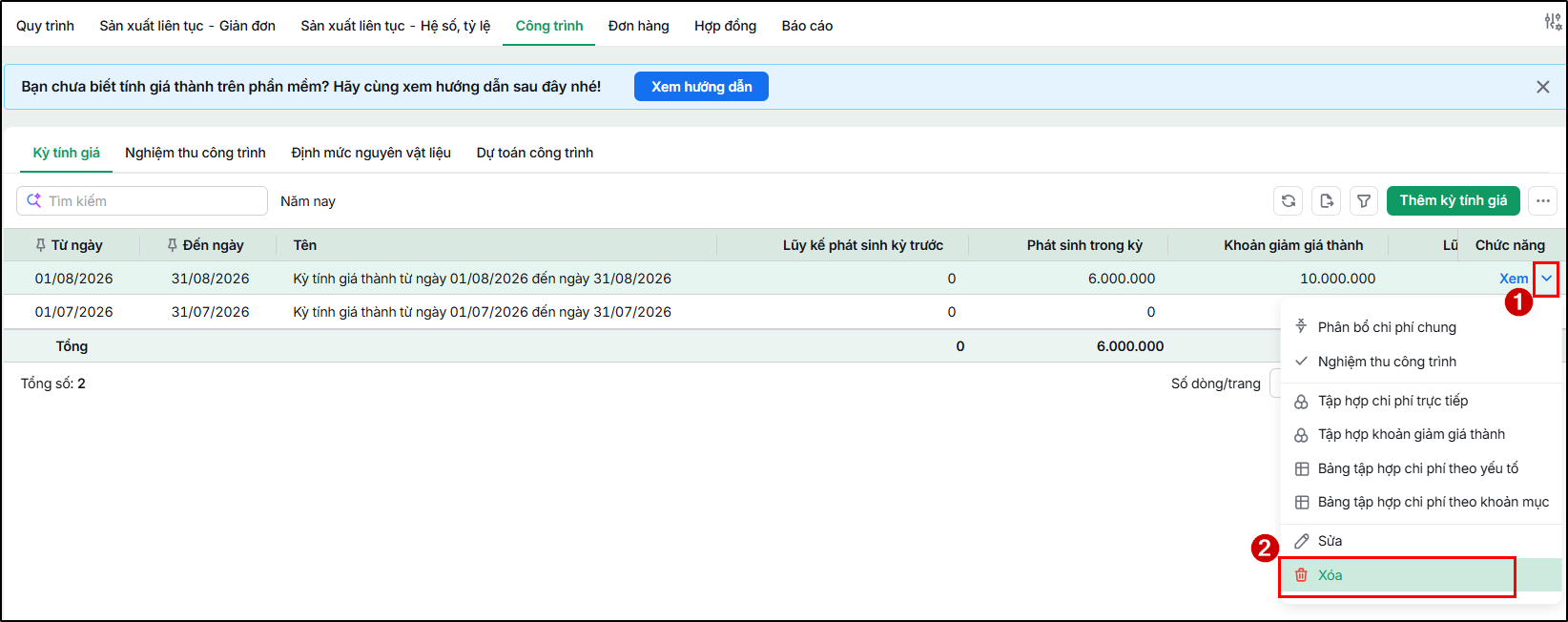The image size is (1568, 622).
Task: Toggle pin on Đến ngày column
Action: [x=172, y=245]
